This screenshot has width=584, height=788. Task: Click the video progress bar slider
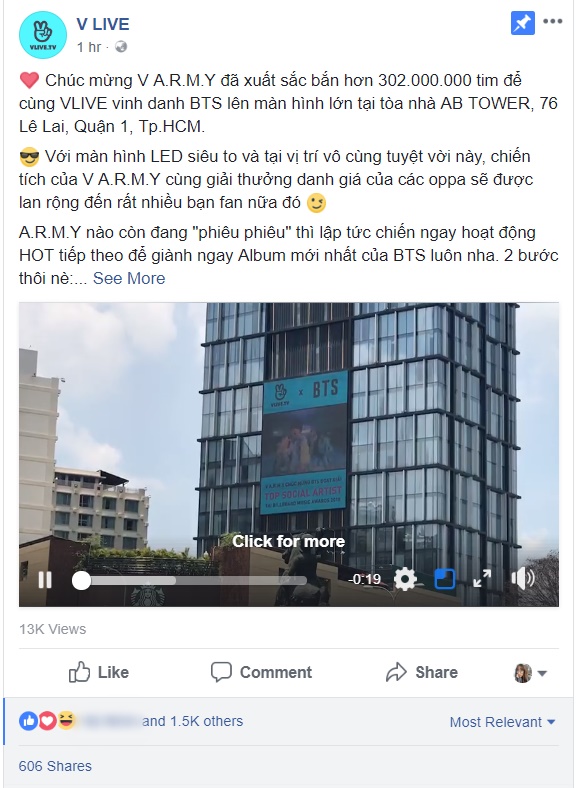tap(190, 580)
